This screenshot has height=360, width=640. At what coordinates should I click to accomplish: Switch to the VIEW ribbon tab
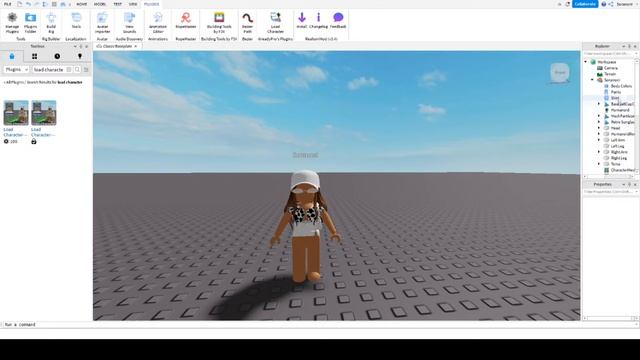[133, 4]
